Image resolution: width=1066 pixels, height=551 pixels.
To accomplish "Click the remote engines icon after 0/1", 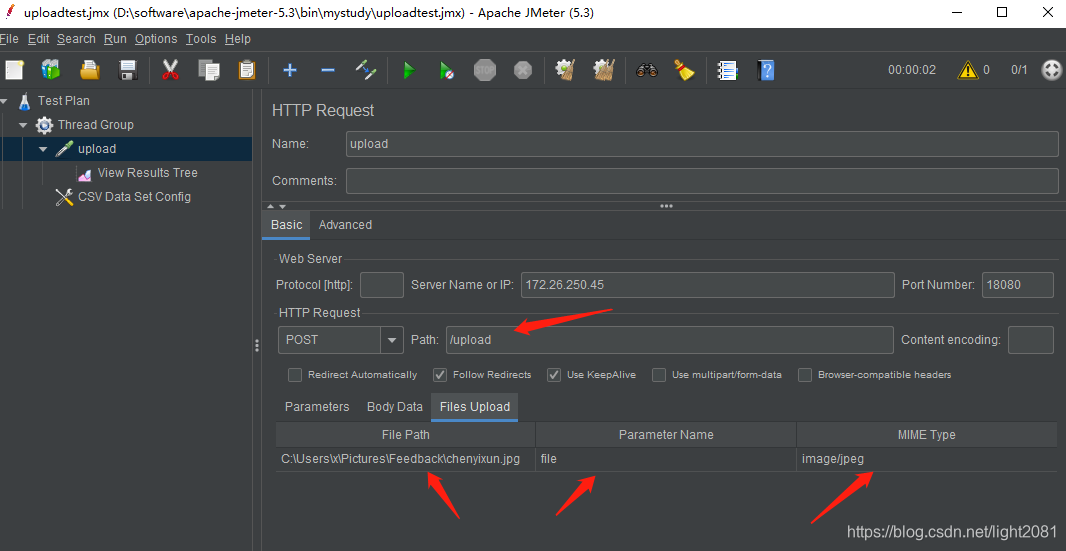I will click(x=1052, y=69).
